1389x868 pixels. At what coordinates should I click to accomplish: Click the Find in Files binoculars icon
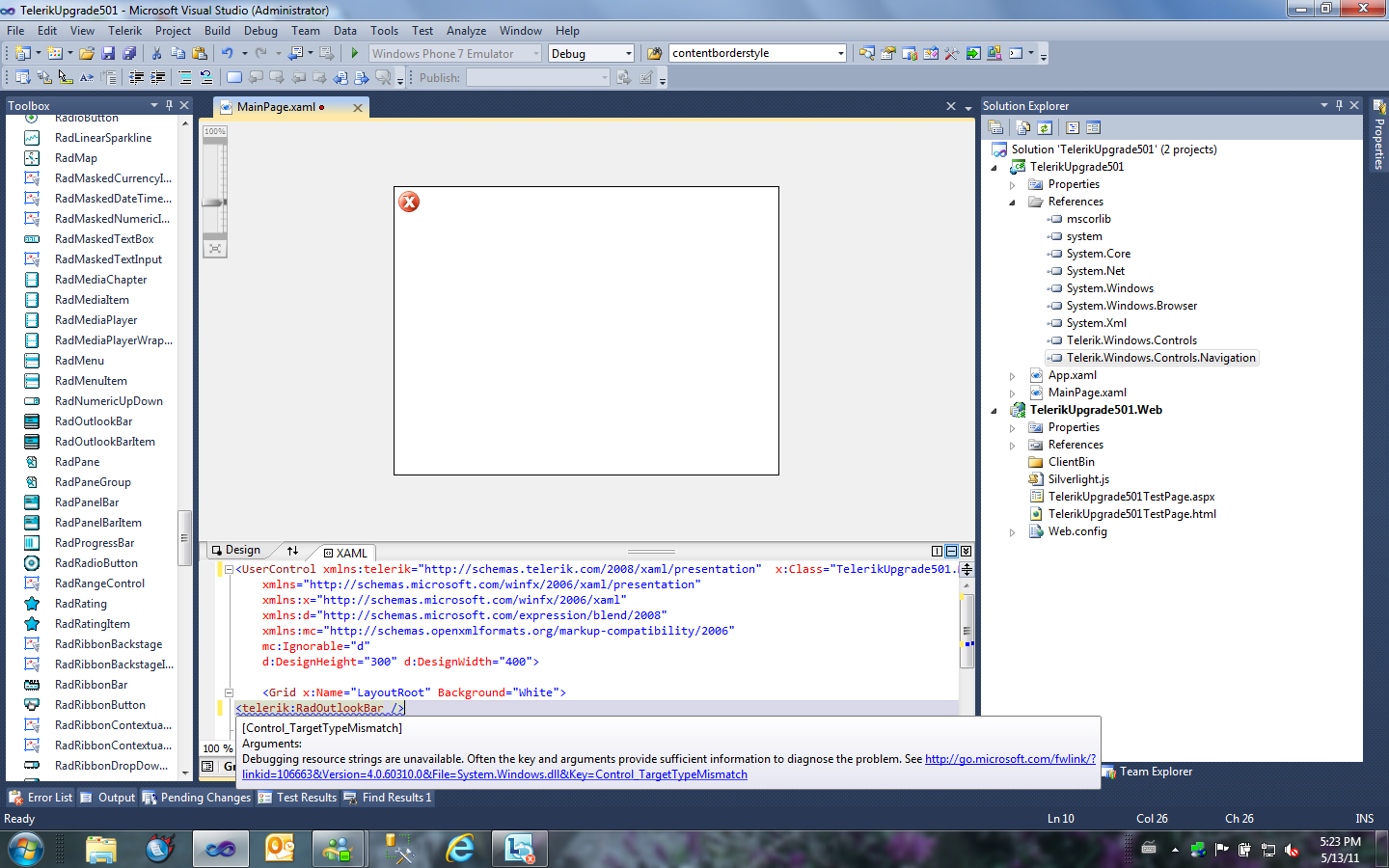point(654,53)
